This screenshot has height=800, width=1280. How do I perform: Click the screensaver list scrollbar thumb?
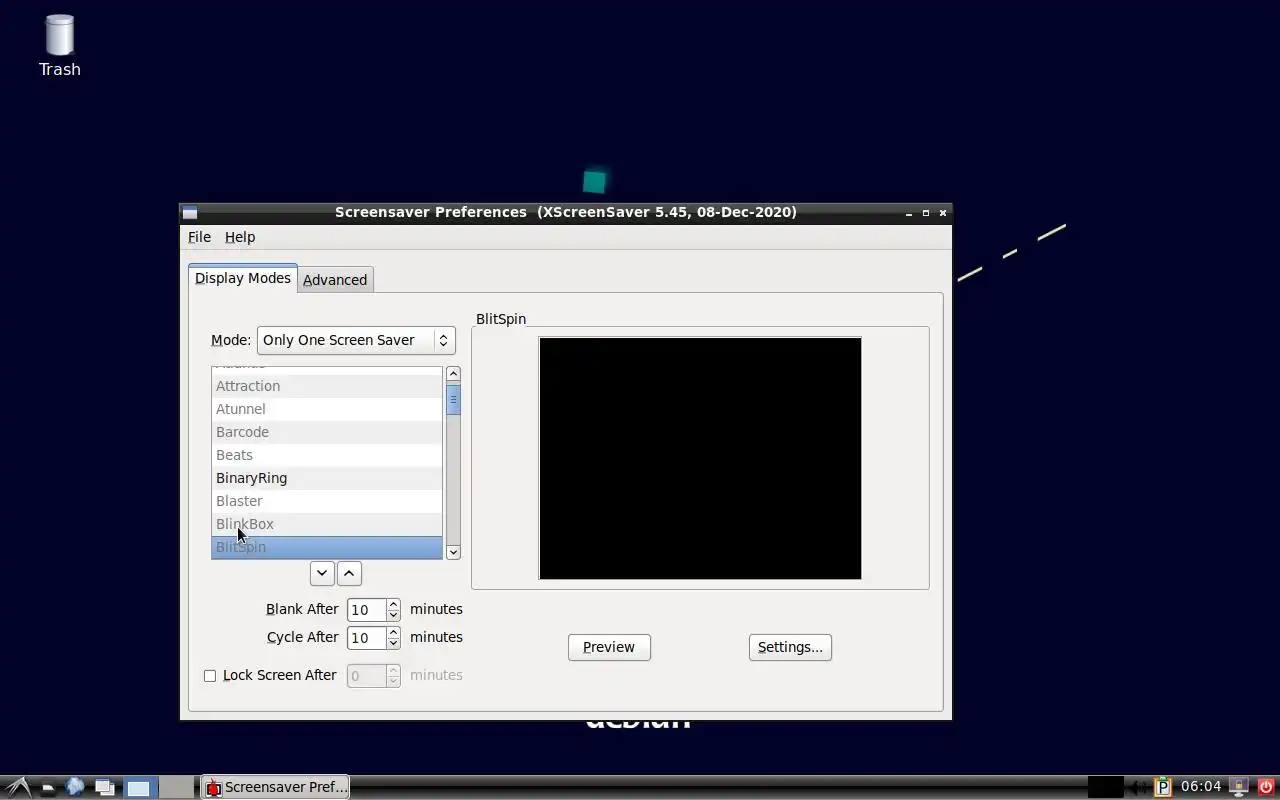pos(453,399)
